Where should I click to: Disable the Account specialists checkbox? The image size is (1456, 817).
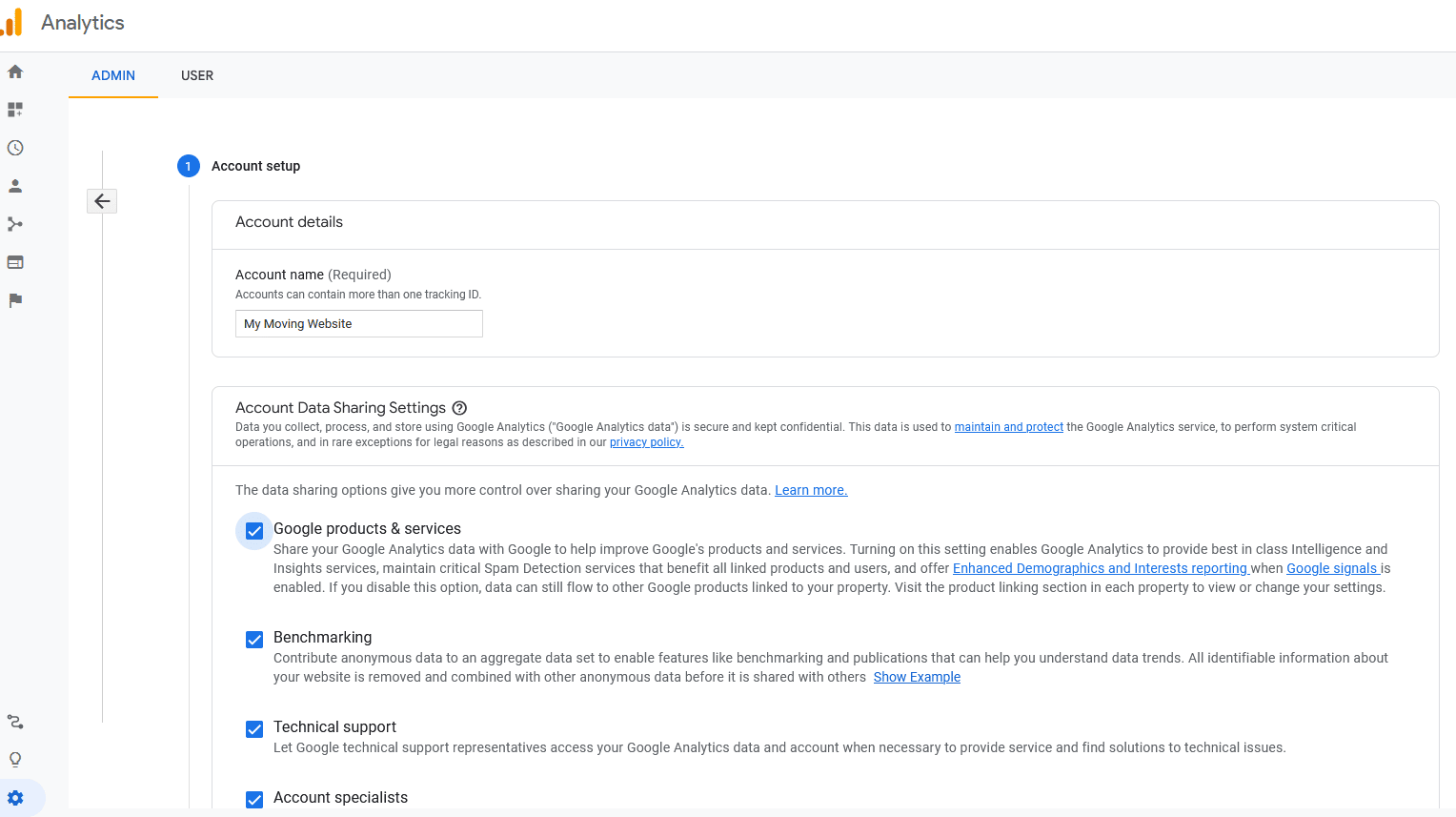[254, 799]
